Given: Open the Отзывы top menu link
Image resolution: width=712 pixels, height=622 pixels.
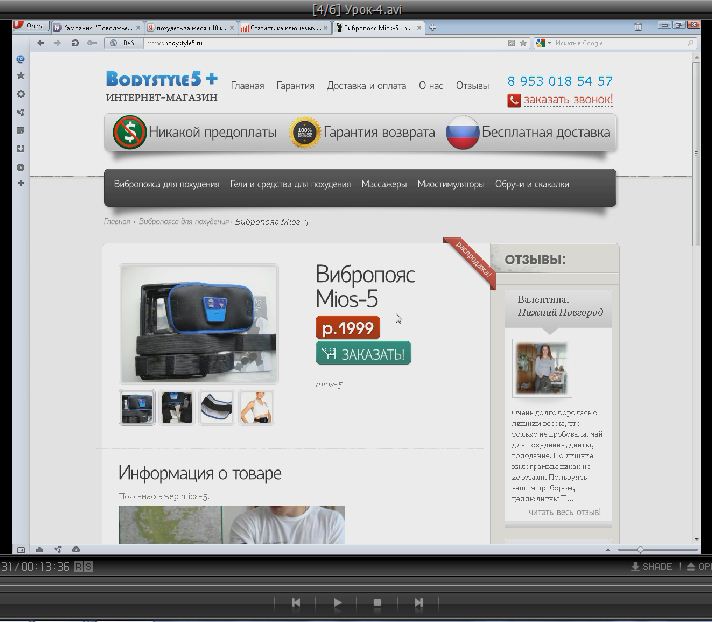Looking at the screenshot, I should (472, 85).
